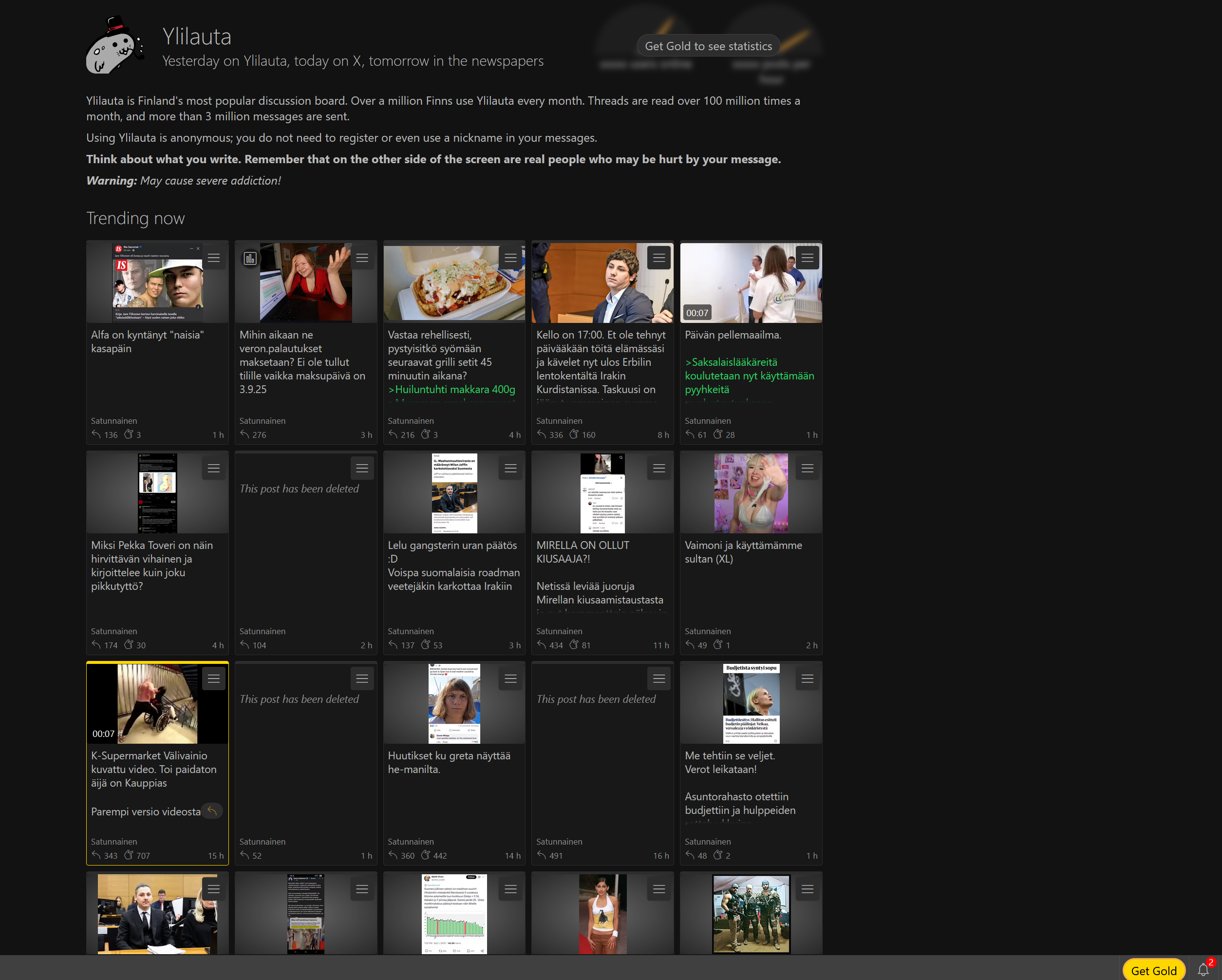Click reply count icon on Kello on 17:00 thread
The image size is (1222, 980).
[542, 434]
